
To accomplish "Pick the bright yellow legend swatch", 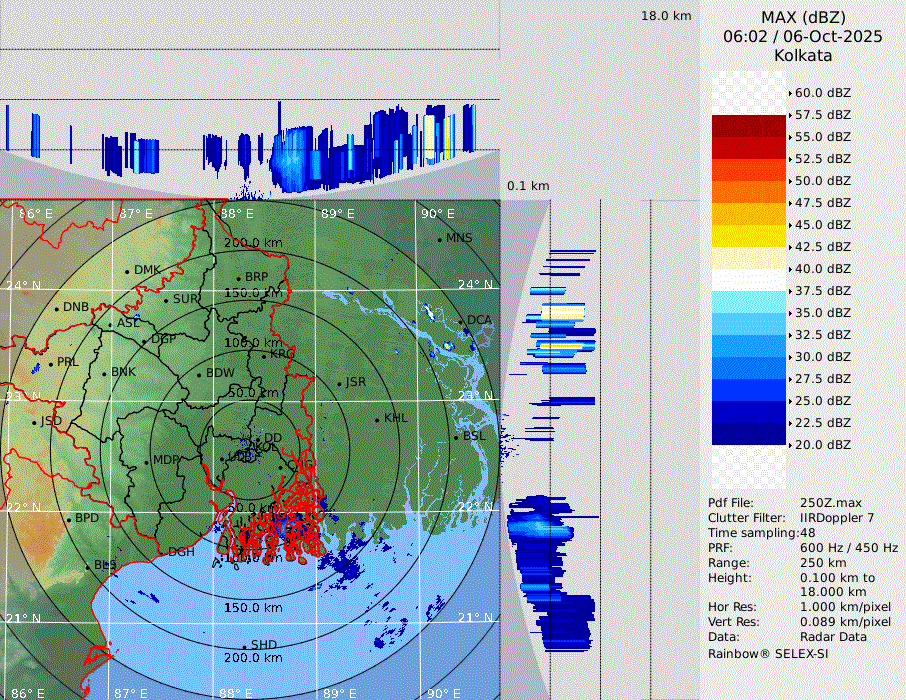I will 748,236.
